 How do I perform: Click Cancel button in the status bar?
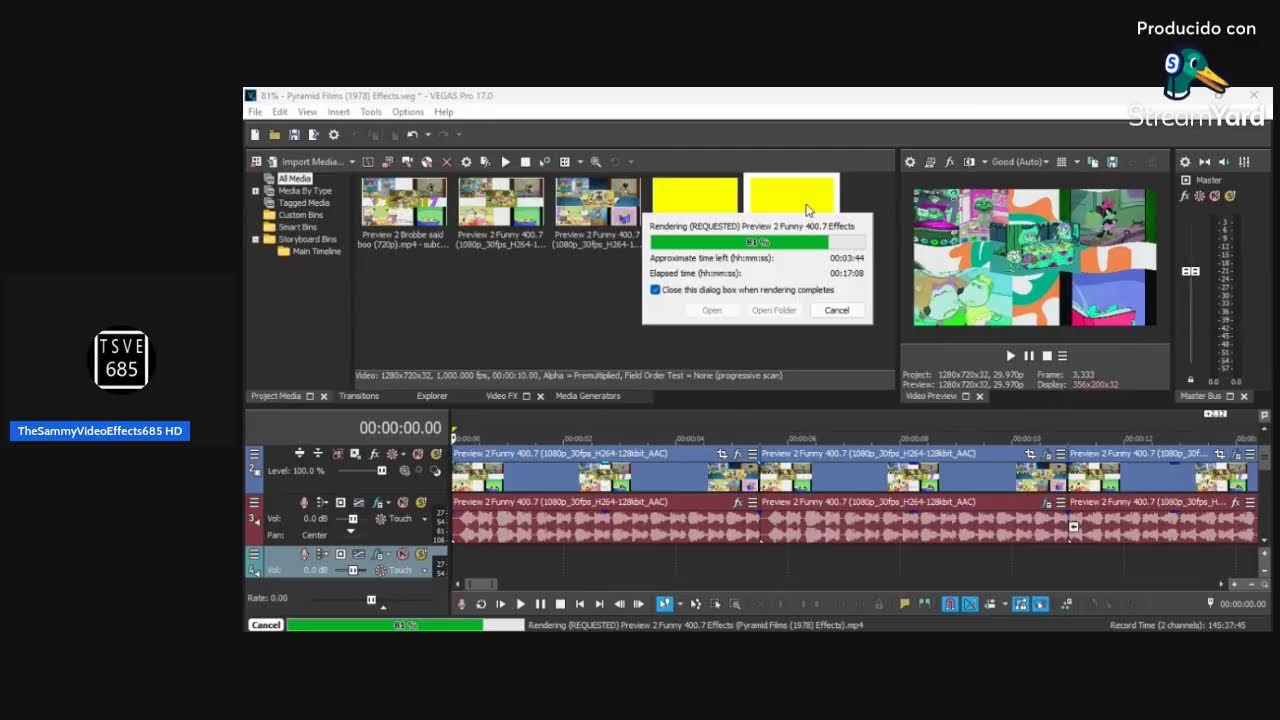[x=266, y=625]
